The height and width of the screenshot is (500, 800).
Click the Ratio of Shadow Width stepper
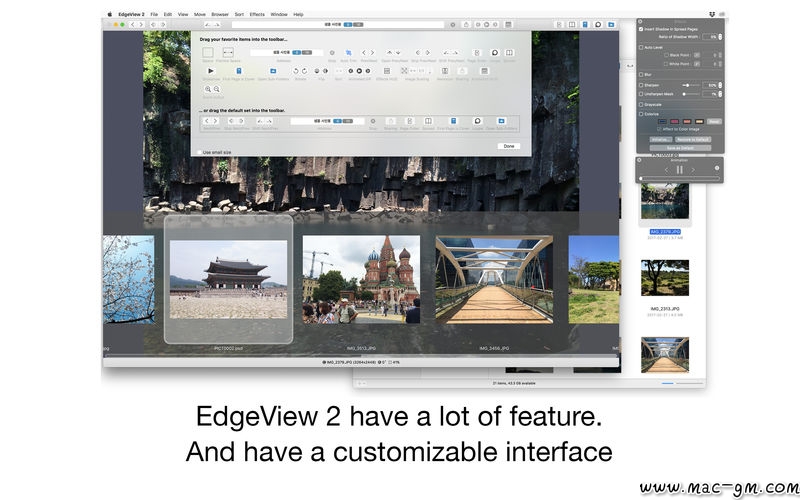click(x=720, y=37)
